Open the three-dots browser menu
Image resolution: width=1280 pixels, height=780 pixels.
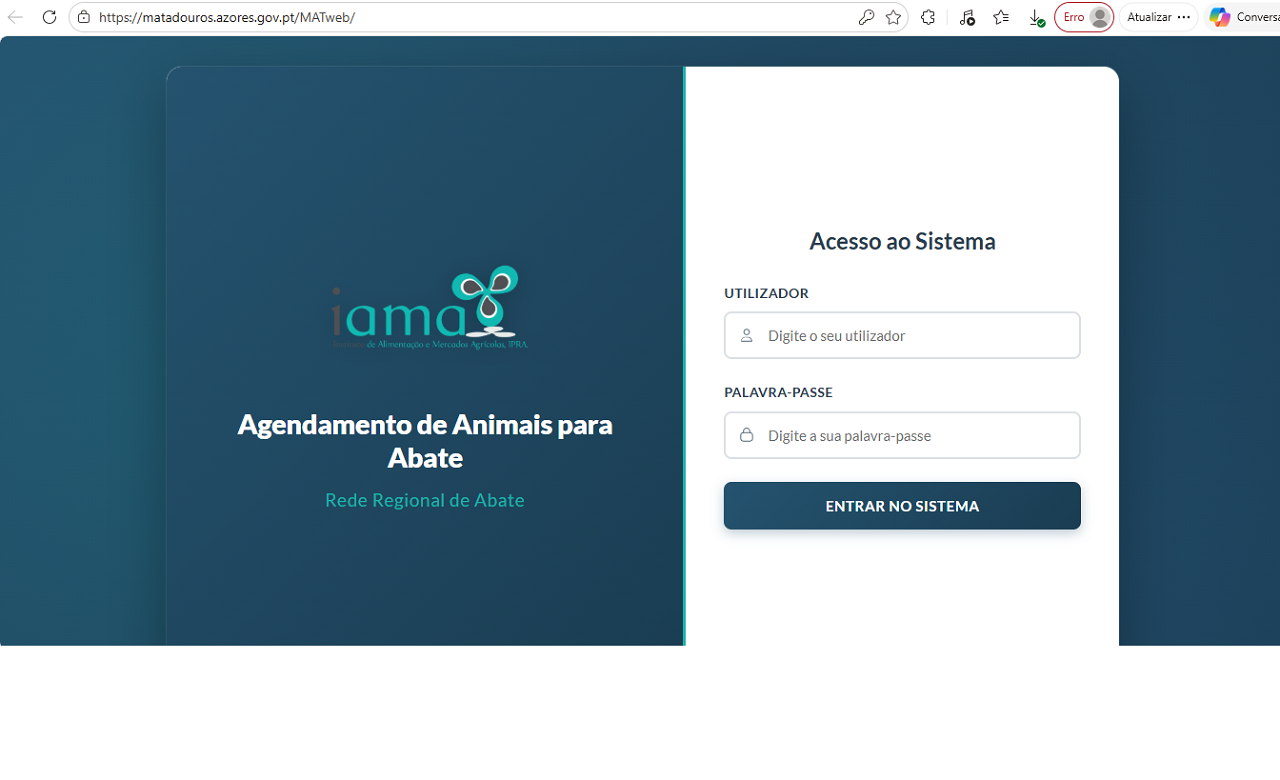pyautogui.click(x=1184, y=17)
